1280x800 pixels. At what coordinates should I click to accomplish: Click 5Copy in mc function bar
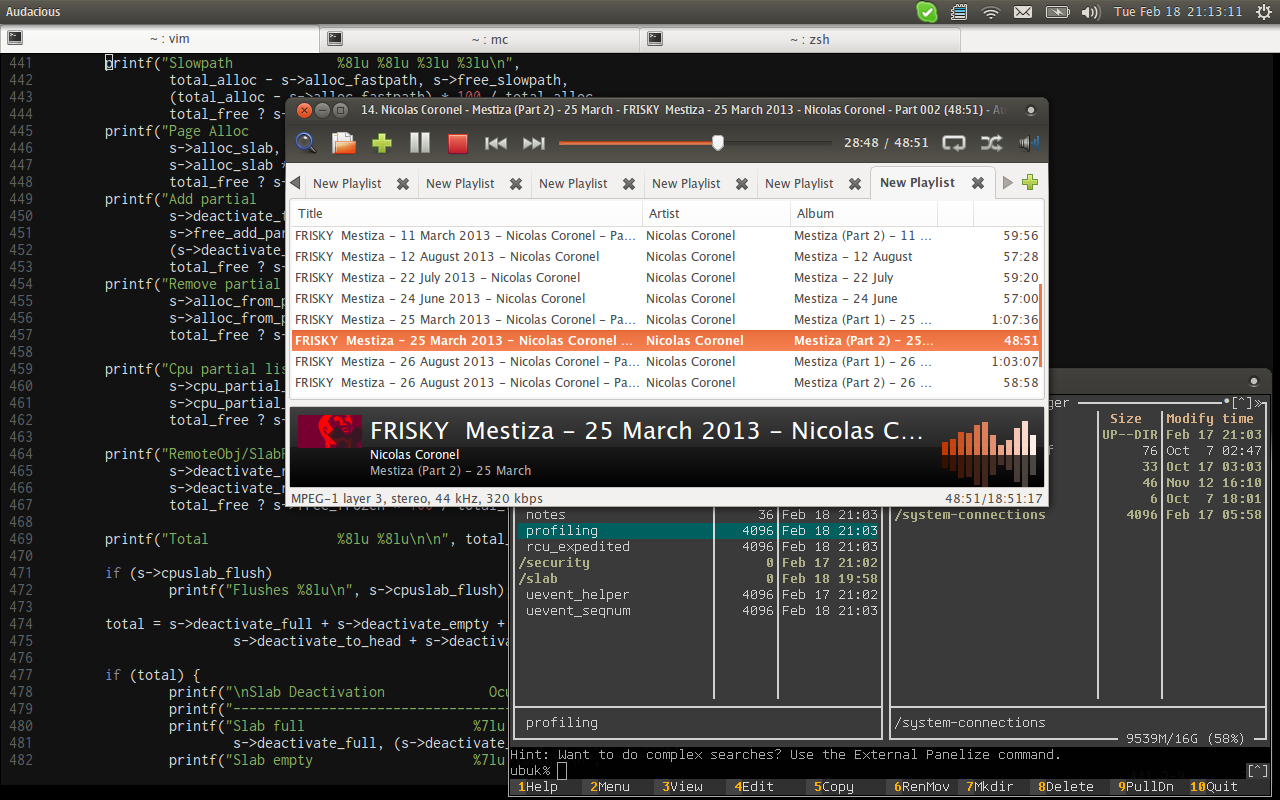coord(834,787)
